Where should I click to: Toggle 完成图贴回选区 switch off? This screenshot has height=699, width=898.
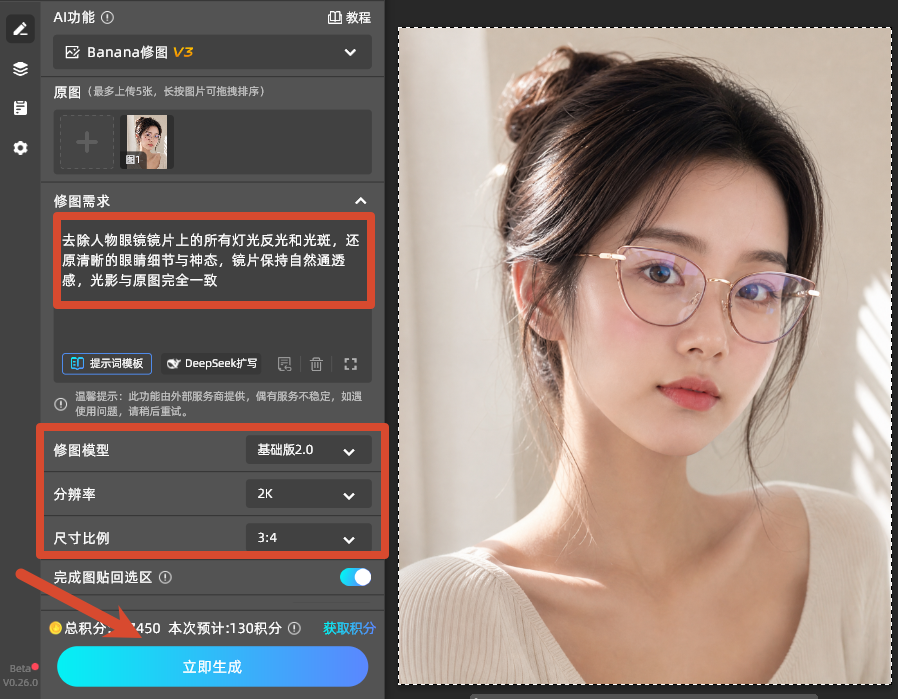pos(356,577)
